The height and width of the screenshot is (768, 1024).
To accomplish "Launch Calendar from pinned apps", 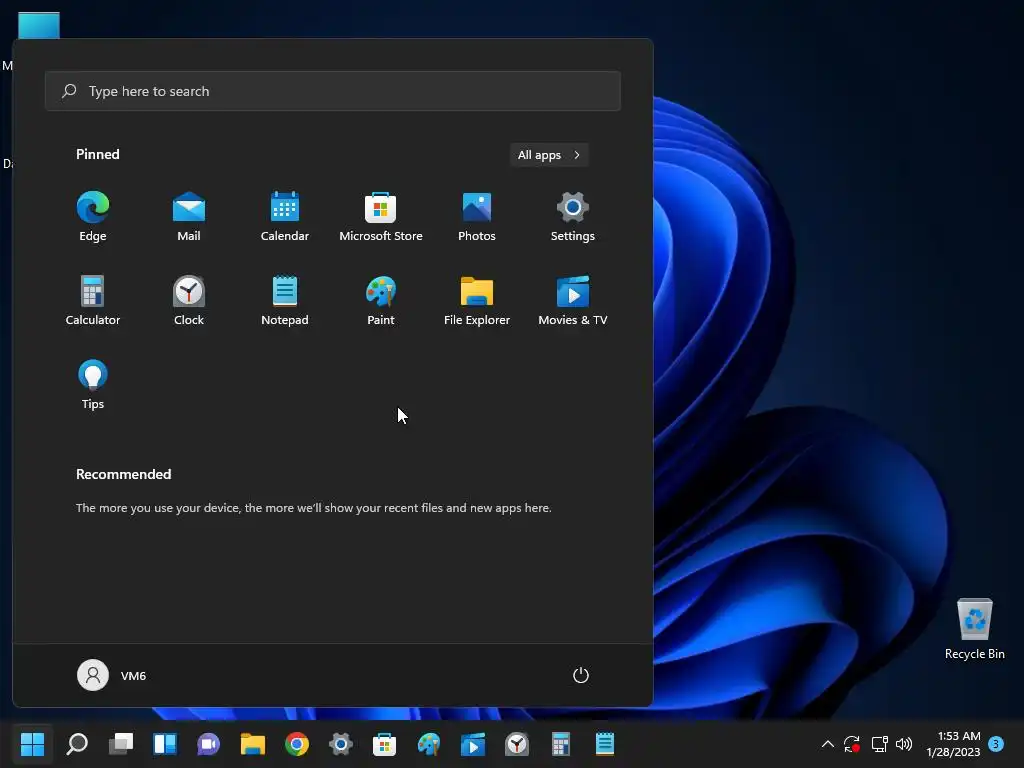I will click(x=285, y=217).
